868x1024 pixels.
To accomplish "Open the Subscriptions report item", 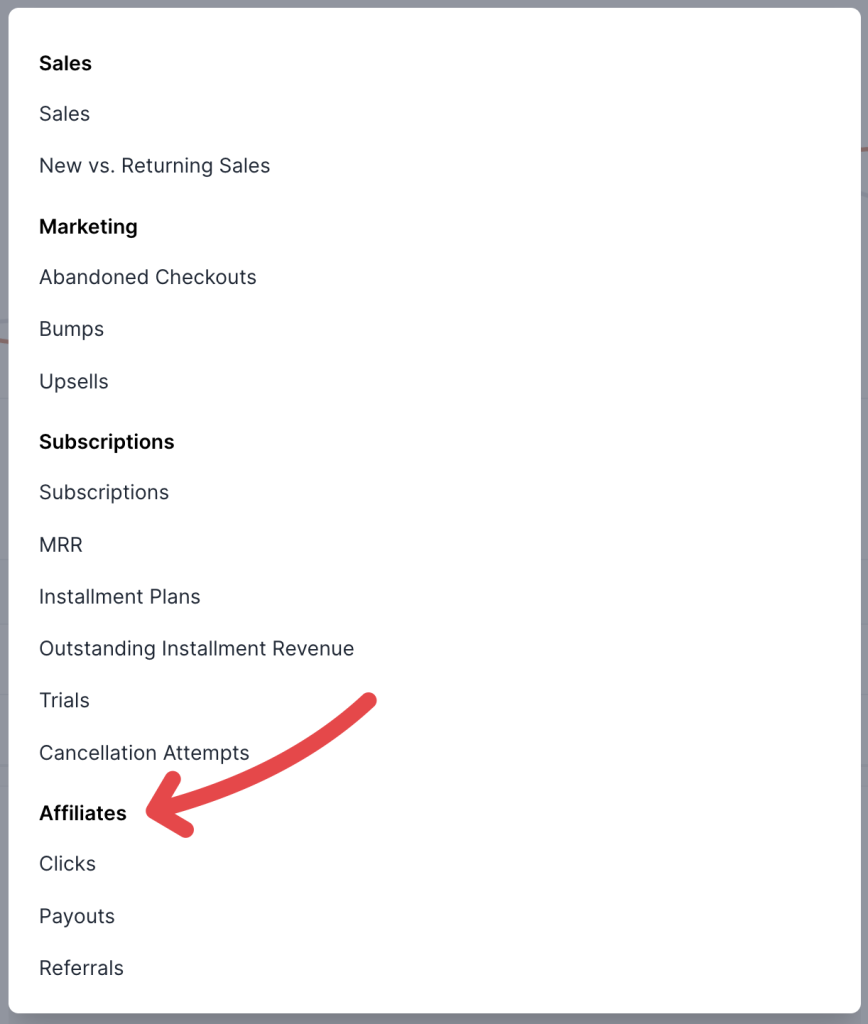I will 104,493.
